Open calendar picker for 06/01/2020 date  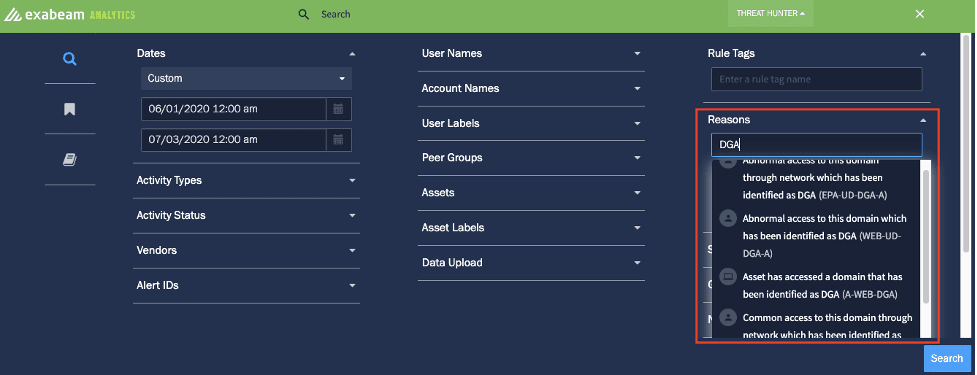click(338, 109)
